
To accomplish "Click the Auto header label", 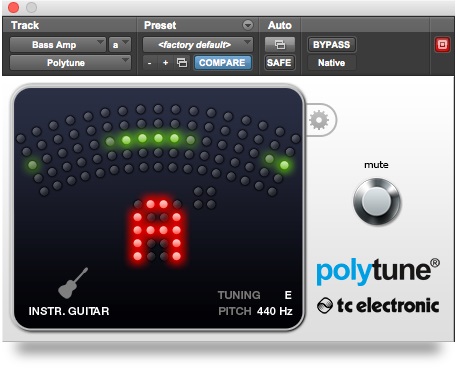I will point(280,25).
